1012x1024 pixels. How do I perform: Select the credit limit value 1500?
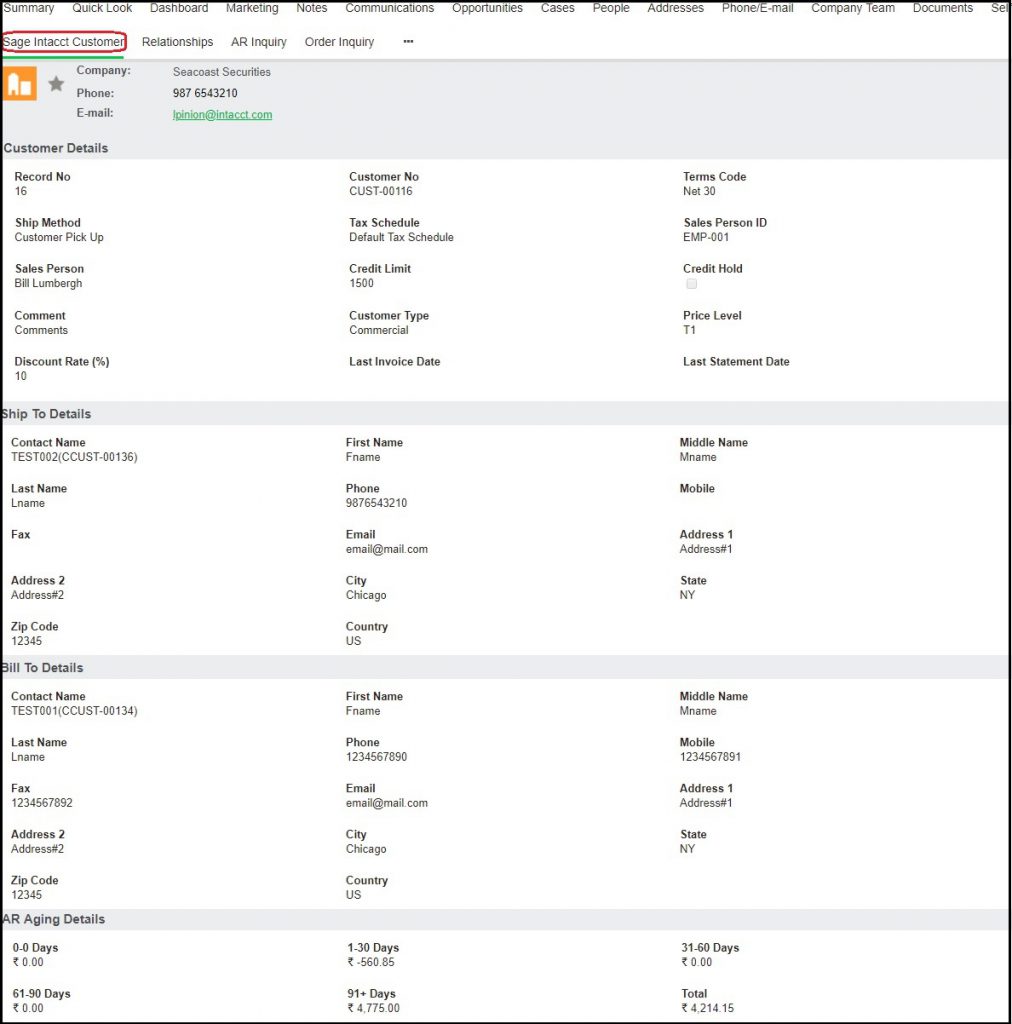(x=361, y=283)
